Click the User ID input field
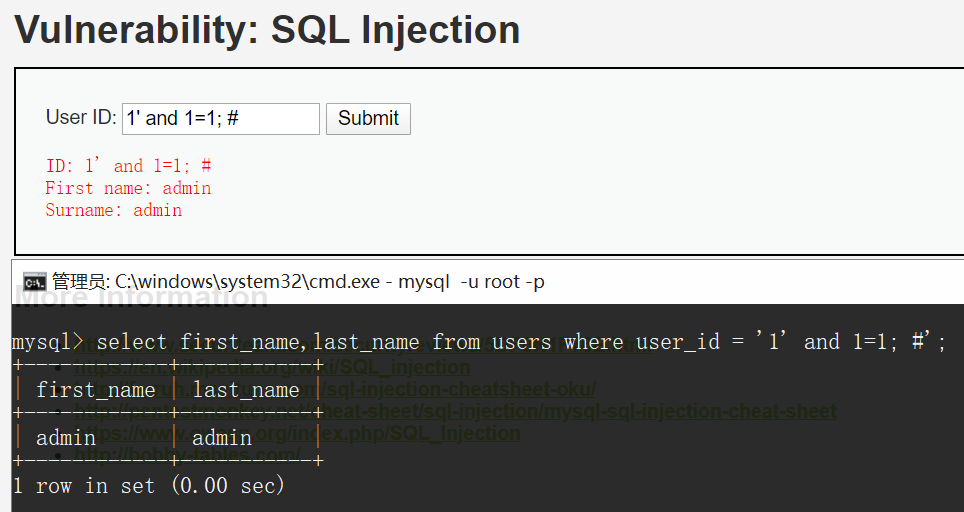The height and width of the screenshot is (512, 964). click(x=221, y=119)
